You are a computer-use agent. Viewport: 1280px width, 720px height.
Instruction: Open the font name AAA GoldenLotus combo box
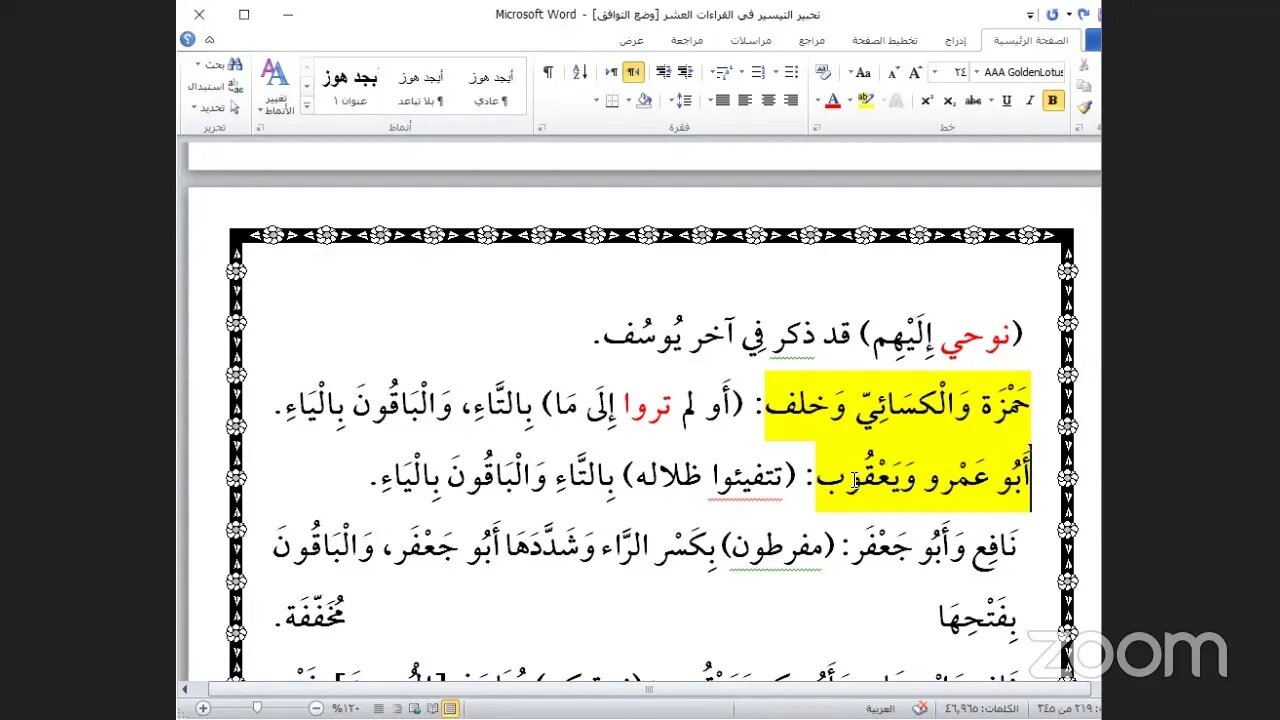[1017, 72]
